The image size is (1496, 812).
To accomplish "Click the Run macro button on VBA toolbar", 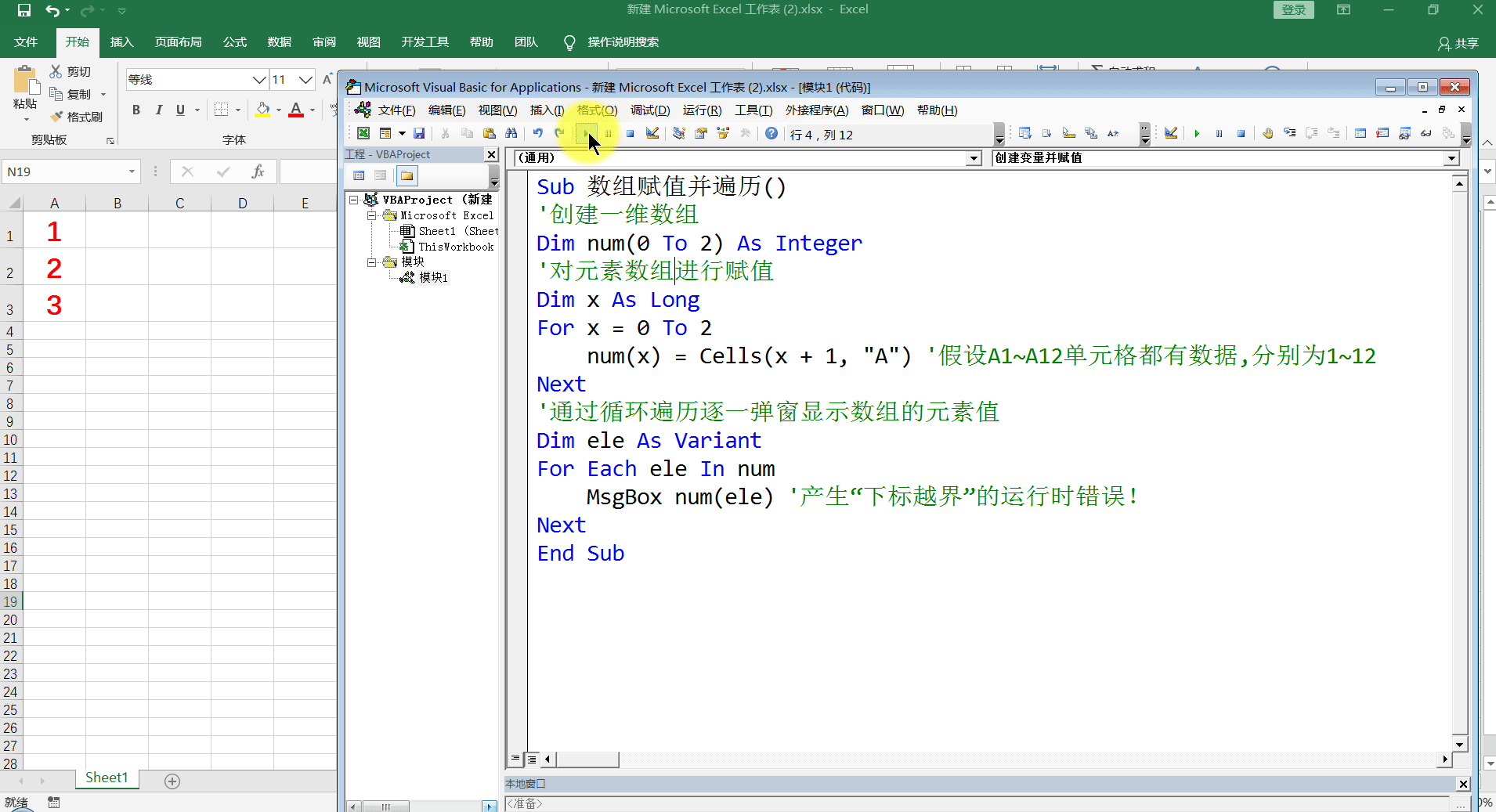I will pyautogui.click(x=587, y=133).
